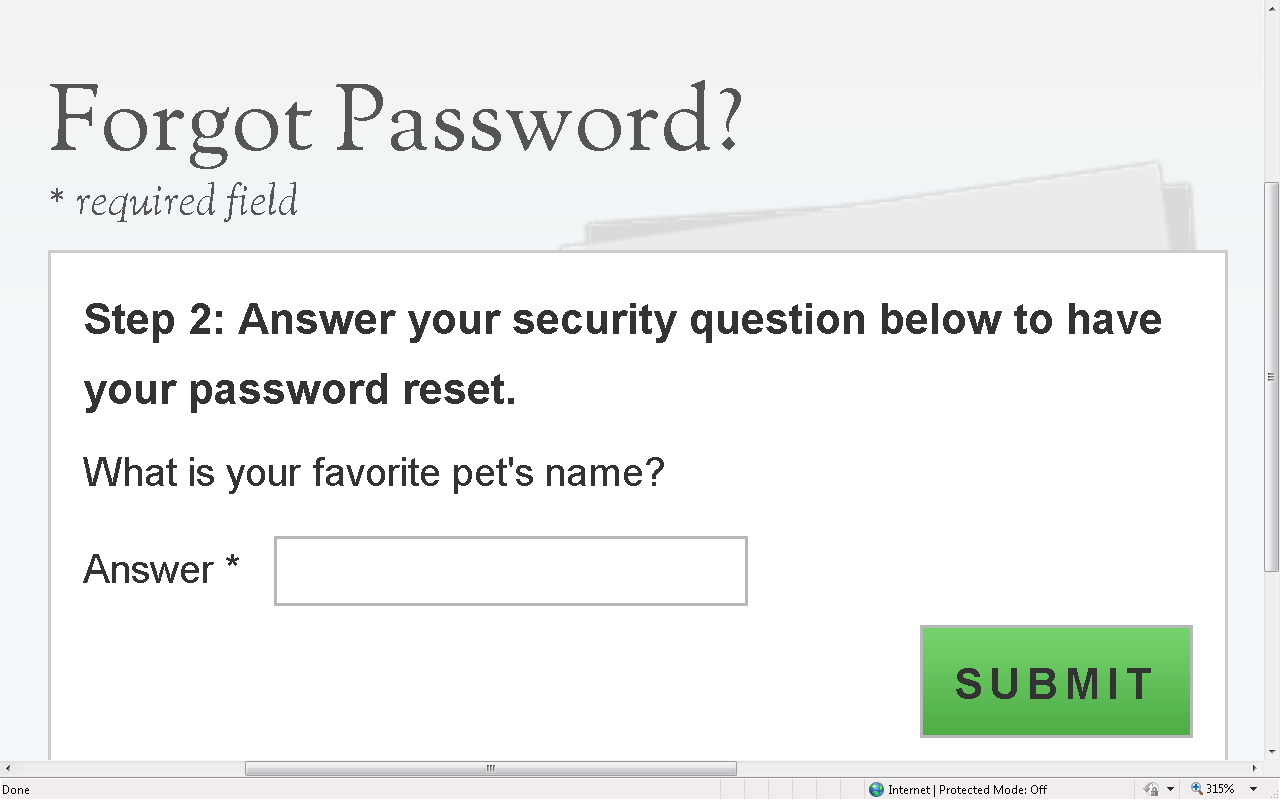Screen dimensions: 1280x800
Task: Click the vertical scrollbar down arrow
Action: click(x=1271, y=751)
